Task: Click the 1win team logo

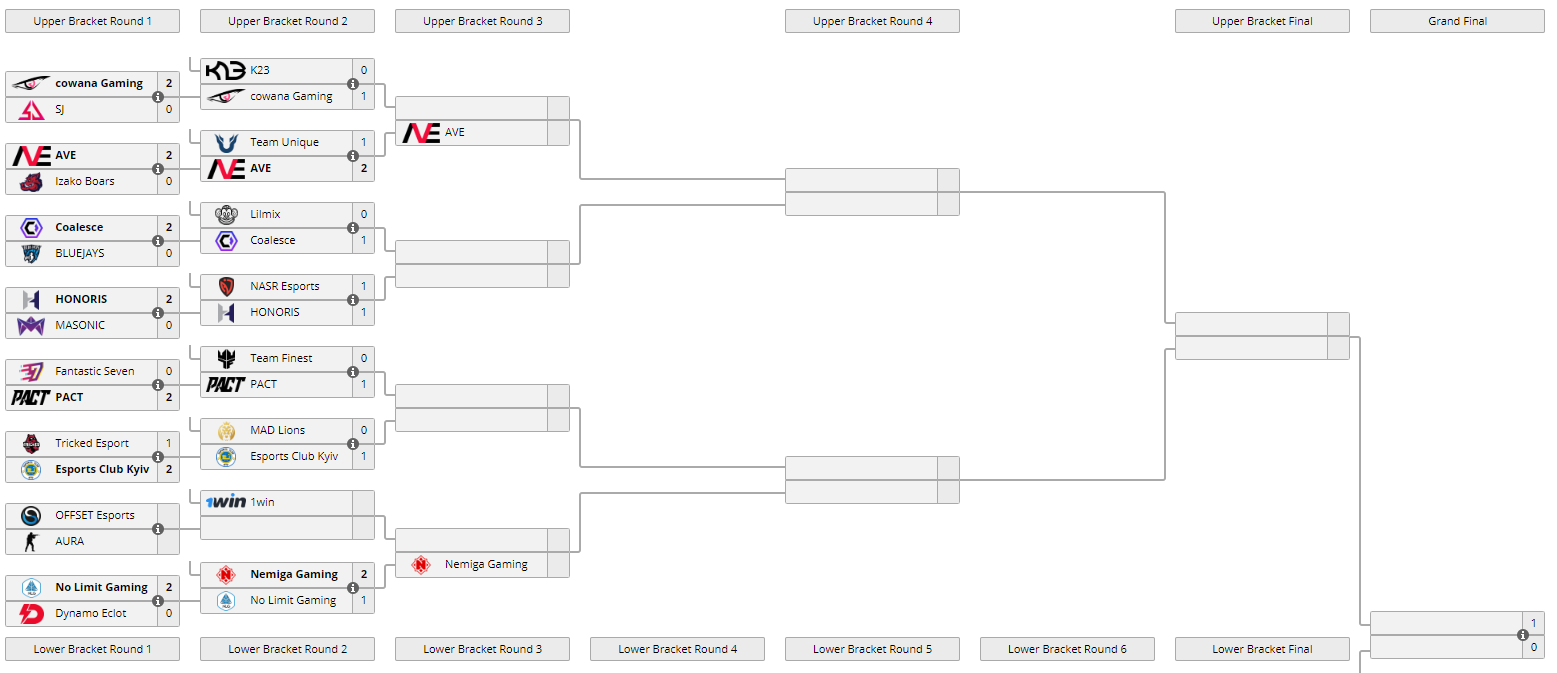Action: pos(225,502)
